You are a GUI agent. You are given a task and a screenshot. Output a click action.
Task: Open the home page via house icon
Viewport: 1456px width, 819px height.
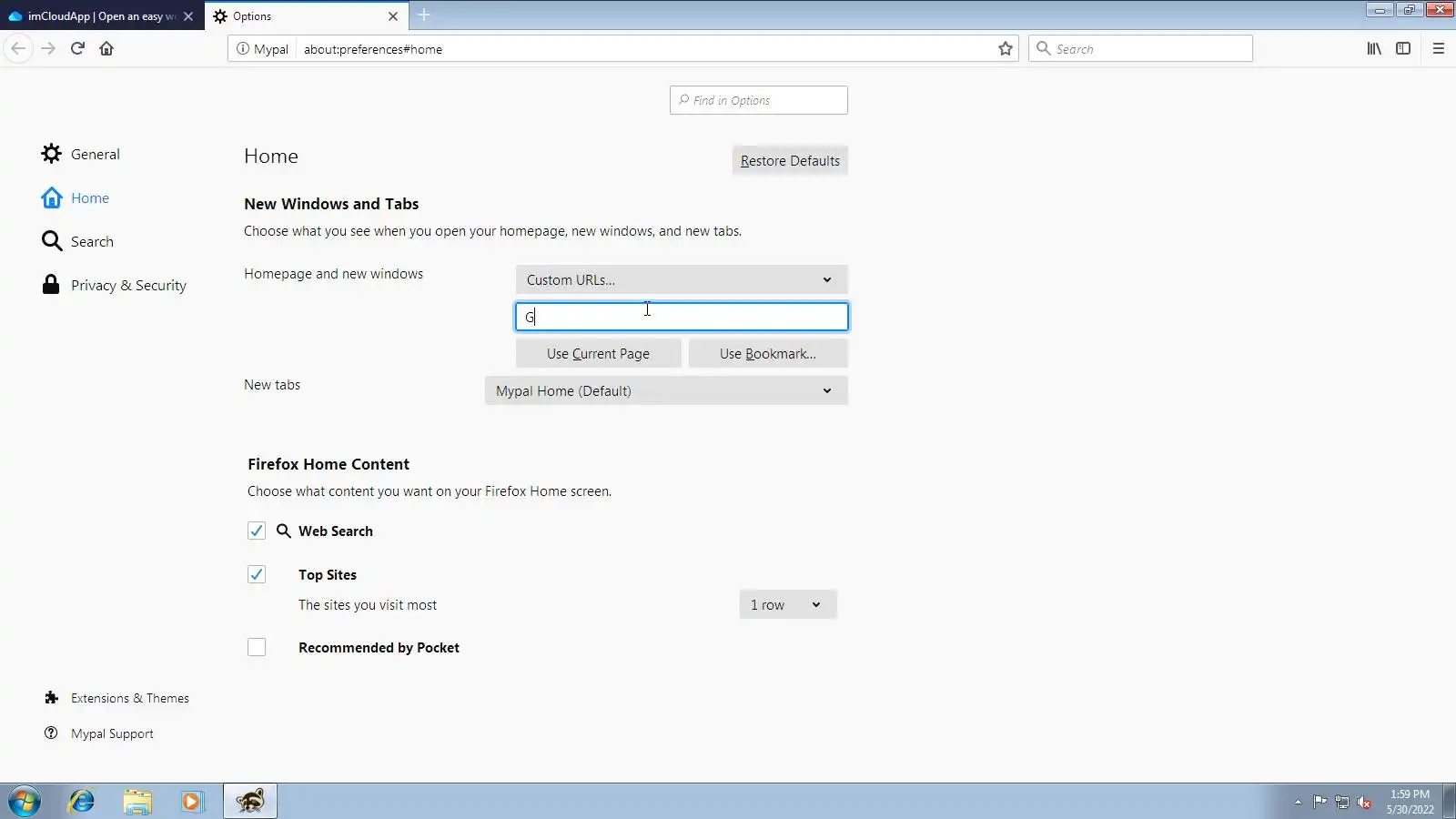pyautogui.click(x=106, y=49)
